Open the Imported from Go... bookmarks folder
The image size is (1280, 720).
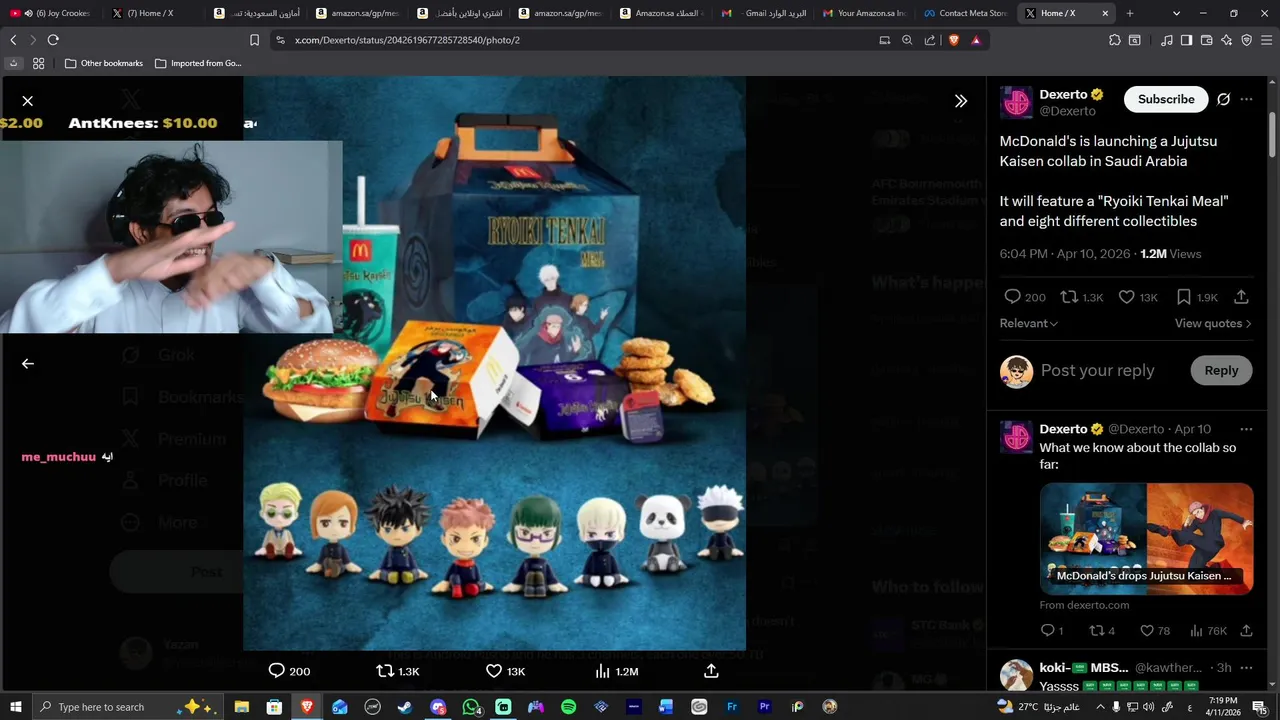(x=198, y=63)
